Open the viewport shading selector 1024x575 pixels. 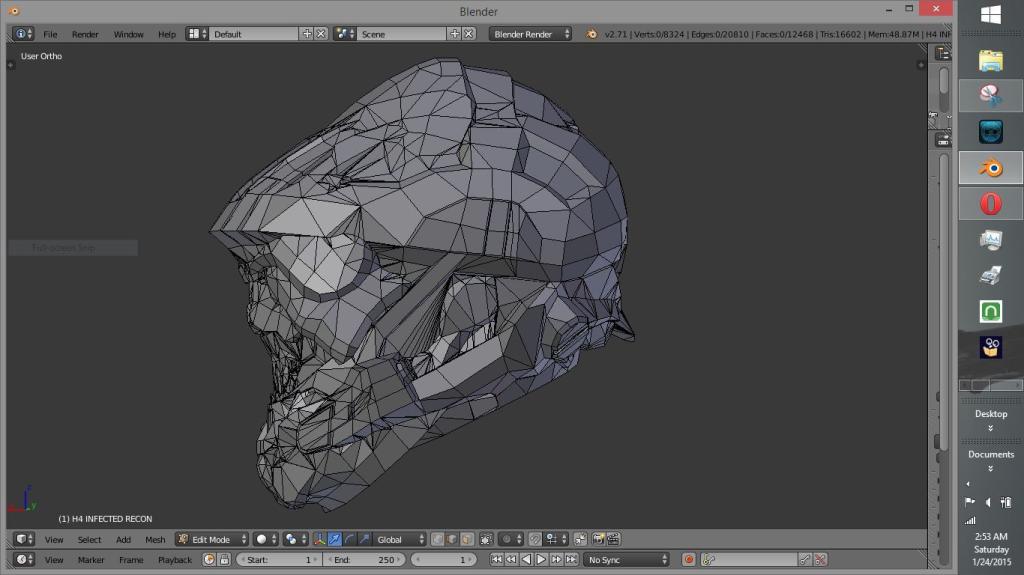click(x=266, y=539)
